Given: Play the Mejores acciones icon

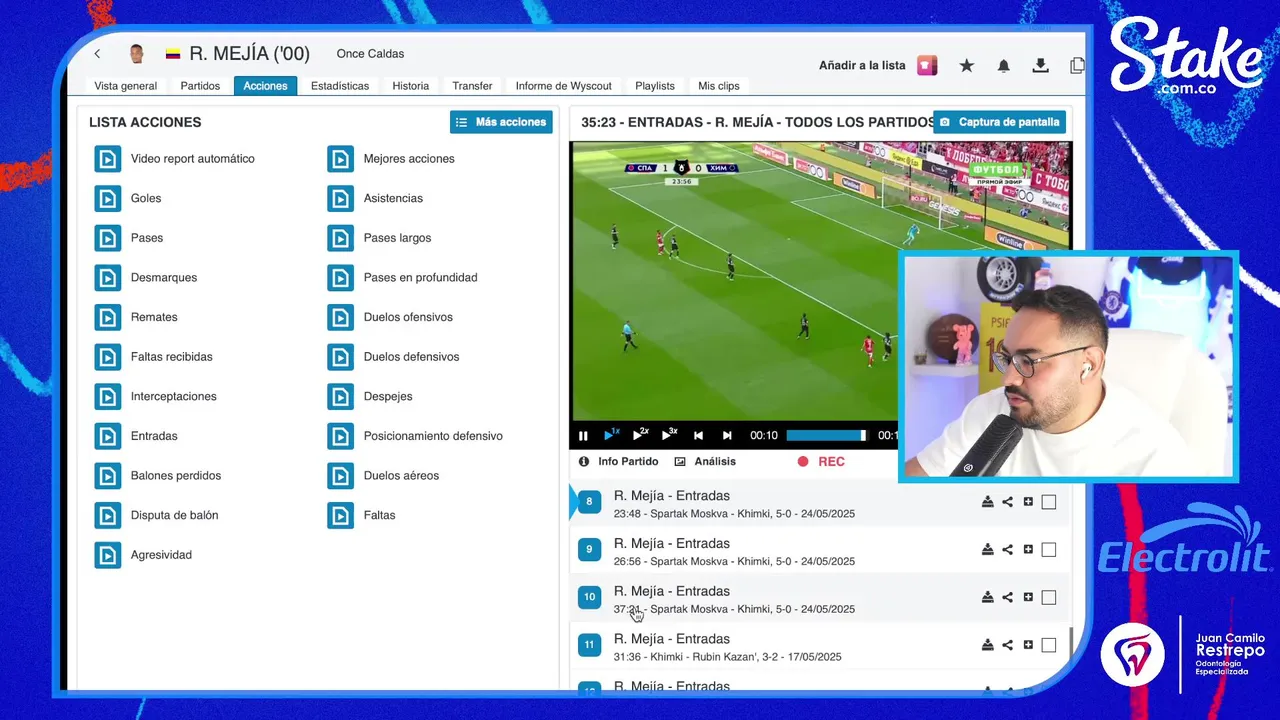Looking at the screenshot, I should pos(340,159).
